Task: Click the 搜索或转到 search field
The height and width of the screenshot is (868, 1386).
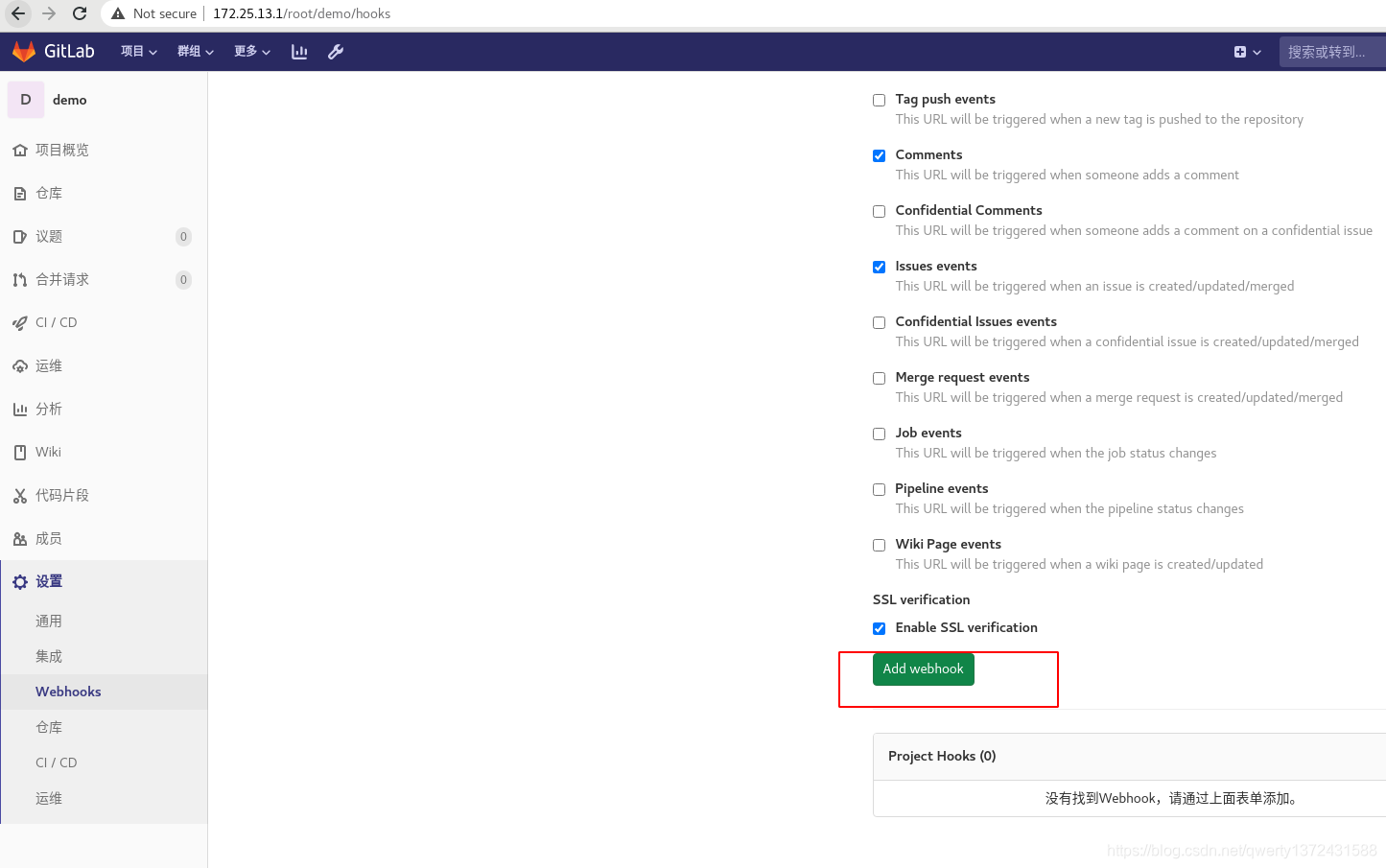Action: [x=1332, y=52]
